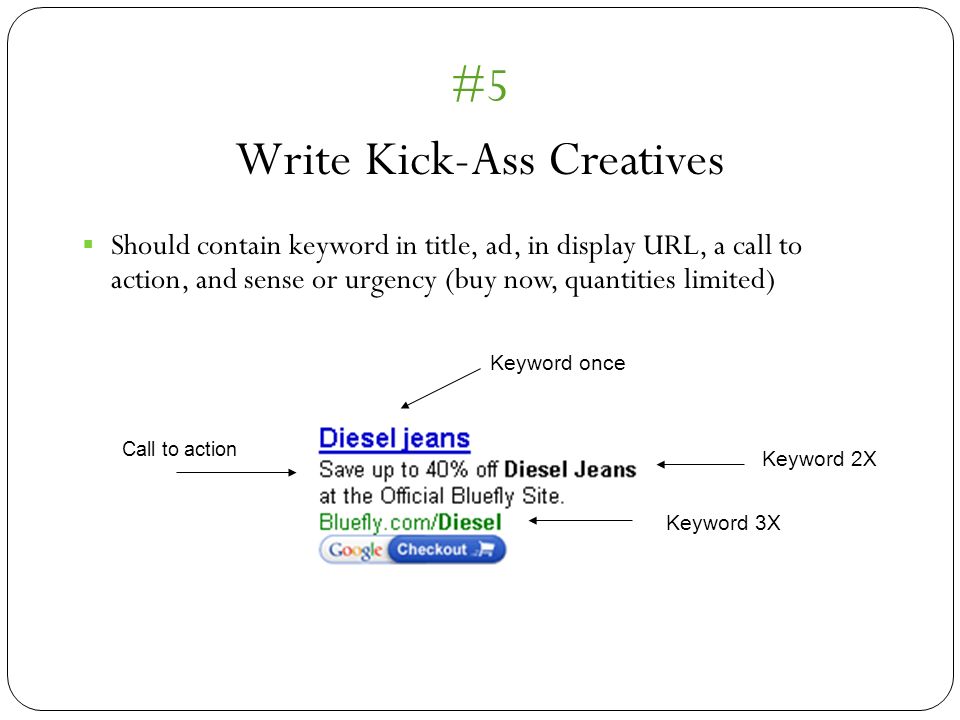This screenshot has height=720, width=960.
Task: Click the Google Checkout badge button
Action: [412, 549]
